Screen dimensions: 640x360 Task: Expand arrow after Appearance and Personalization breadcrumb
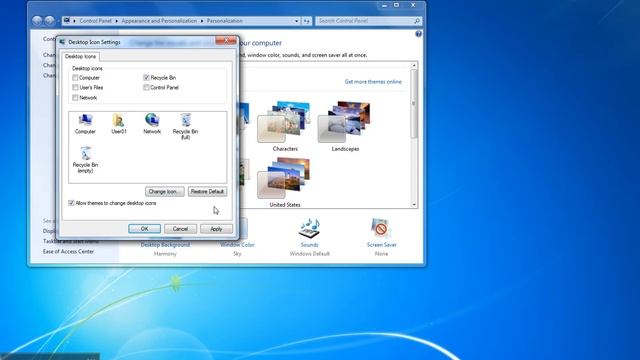point(202,21)
